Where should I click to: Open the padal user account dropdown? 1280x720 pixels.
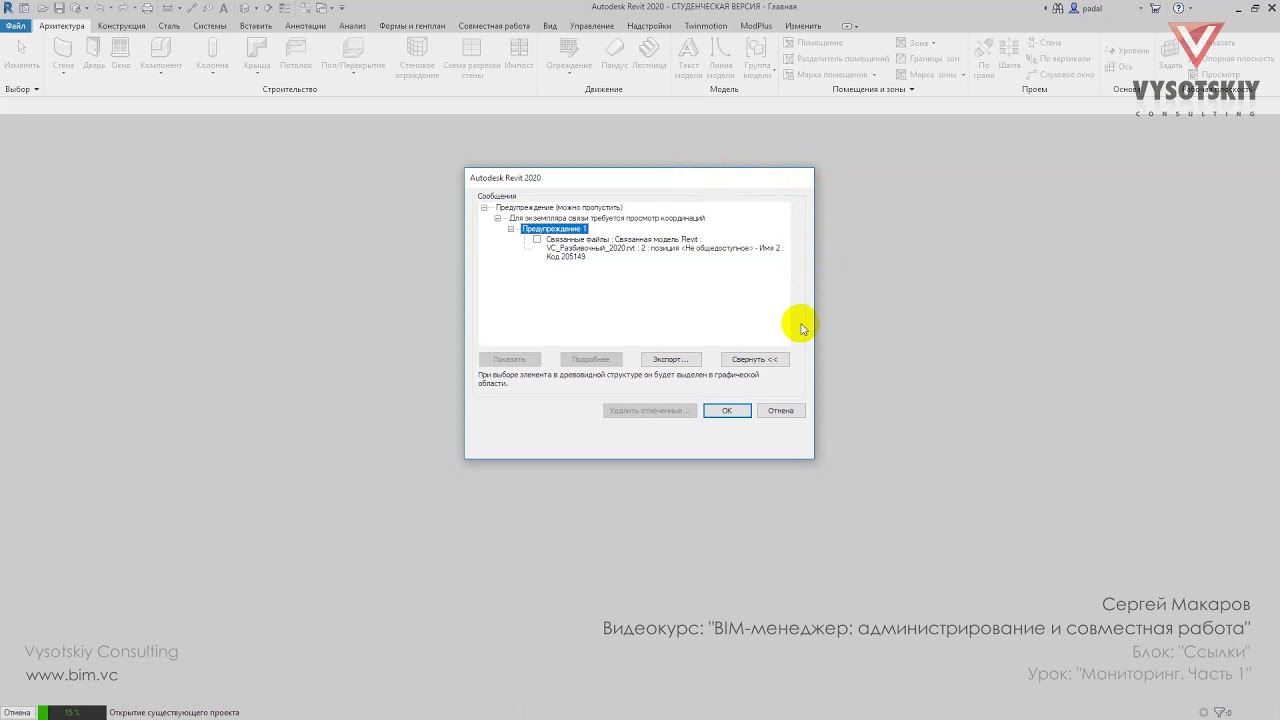1140,8
